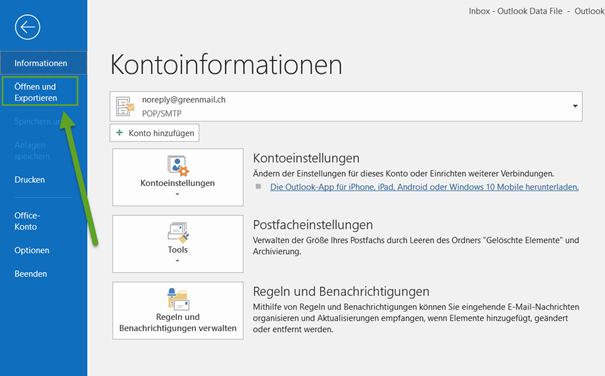Click the Tools mailbox cleanup icon
Screen dimensions: 605x376
(x=178, y=232)
